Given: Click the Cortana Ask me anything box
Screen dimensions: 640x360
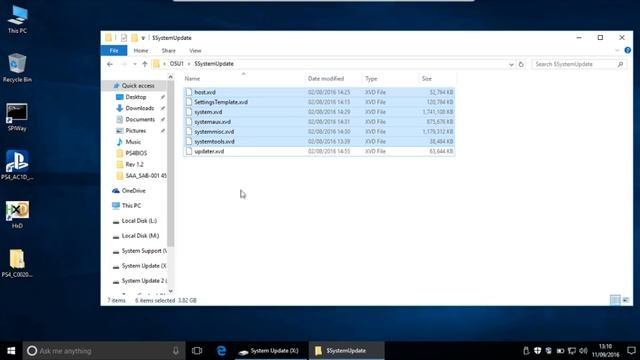Looking at the screenshot, I should pyautogui.click(x=104, y=351).
